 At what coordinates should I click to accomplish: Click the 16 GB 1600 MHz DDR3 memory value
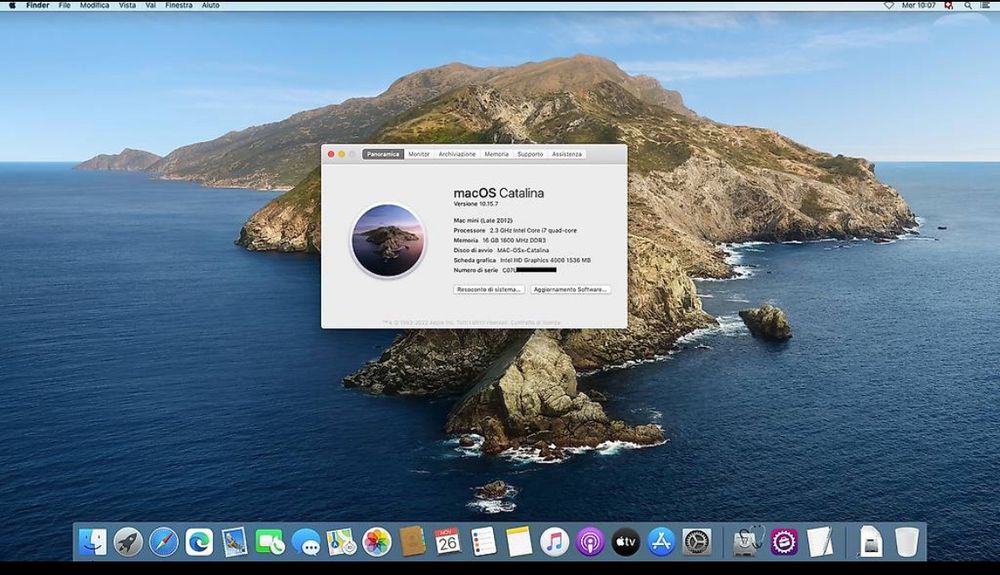[x=514, y=241]
